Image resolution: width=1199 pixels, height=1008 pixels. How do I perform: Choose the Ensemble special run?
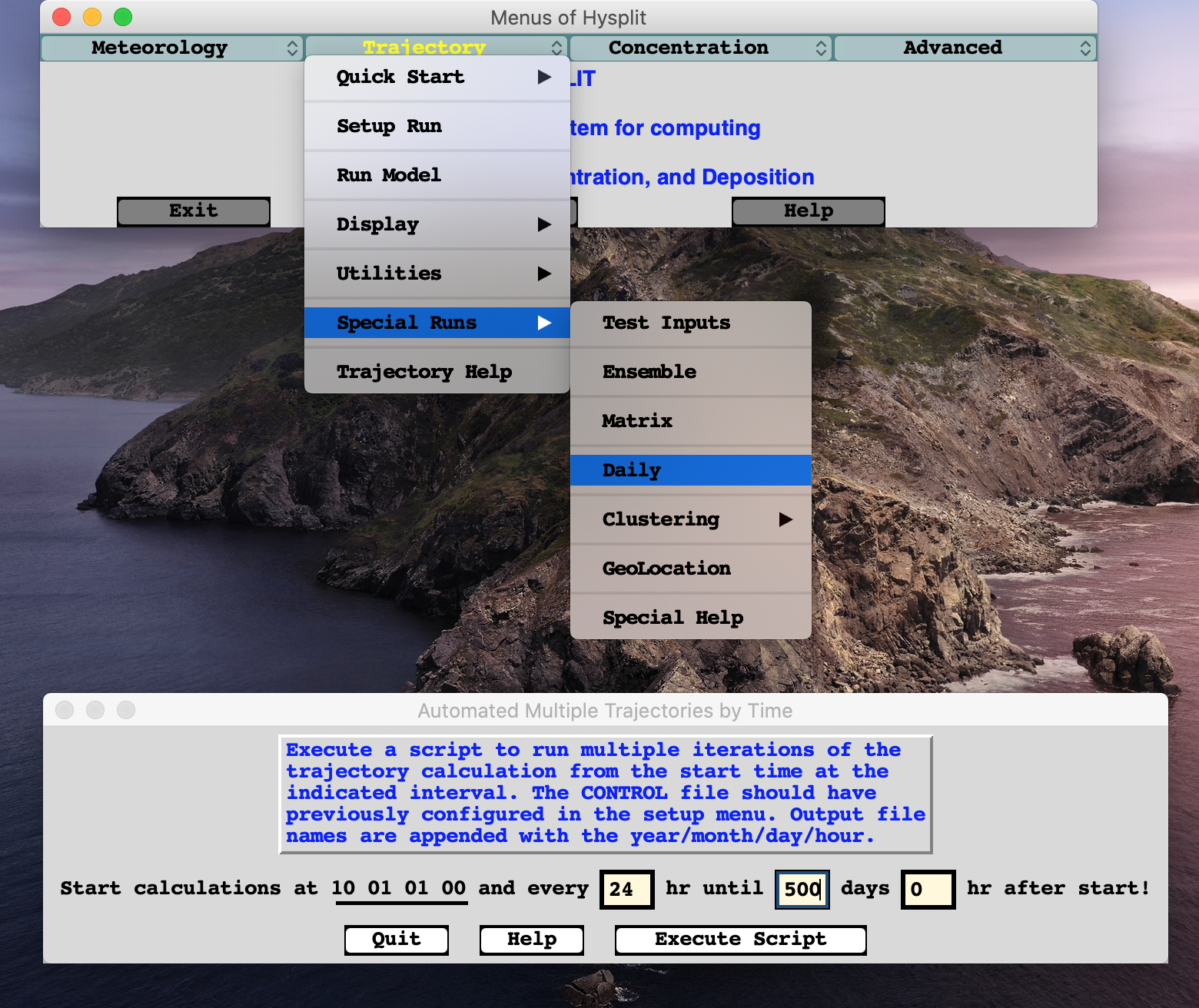[x=691, y=372]
